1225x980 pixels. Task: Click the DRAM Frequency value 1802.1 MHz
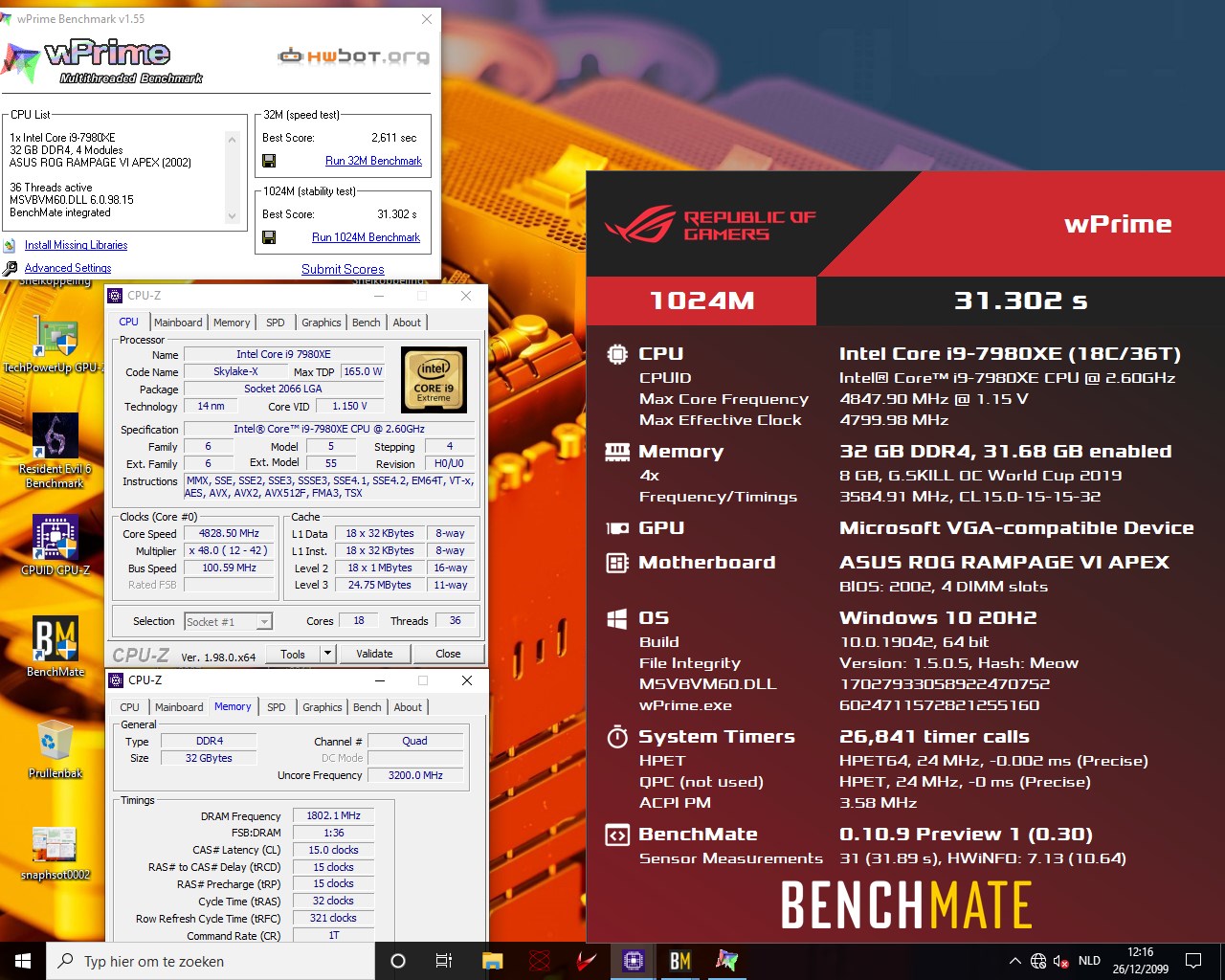click(x=333, y=815)
